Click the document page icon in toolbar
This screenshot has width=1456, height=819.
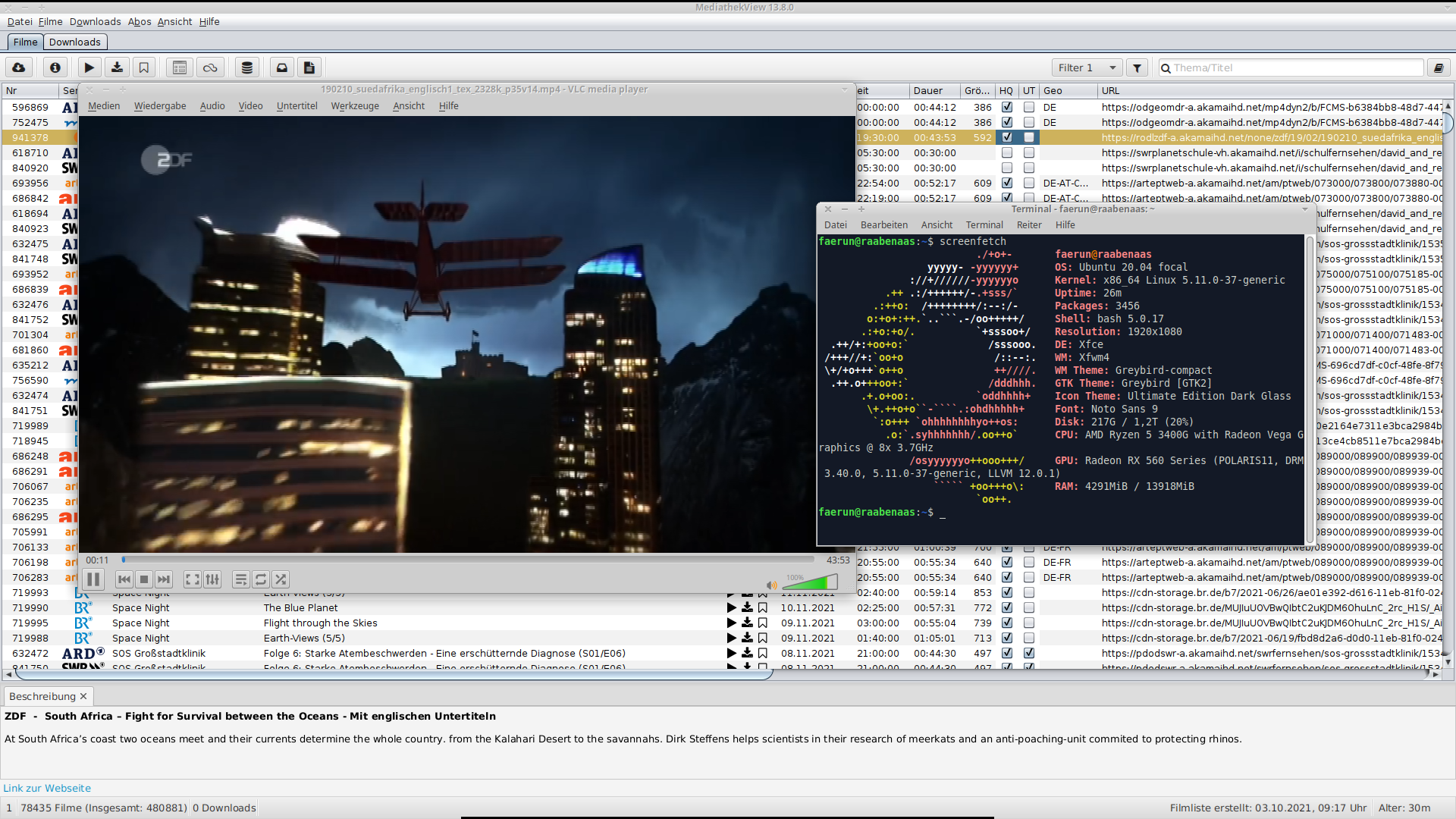[309, 68]
